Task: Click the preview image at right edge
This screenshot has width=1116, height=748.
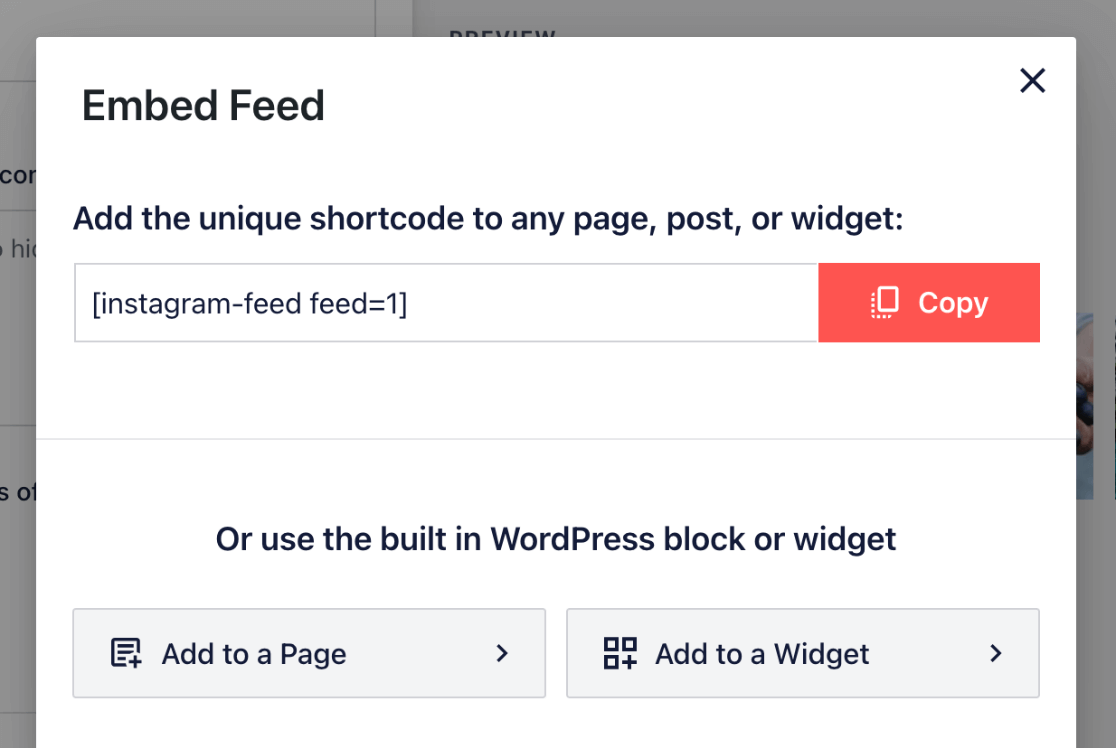Action: click(1096, 400)
